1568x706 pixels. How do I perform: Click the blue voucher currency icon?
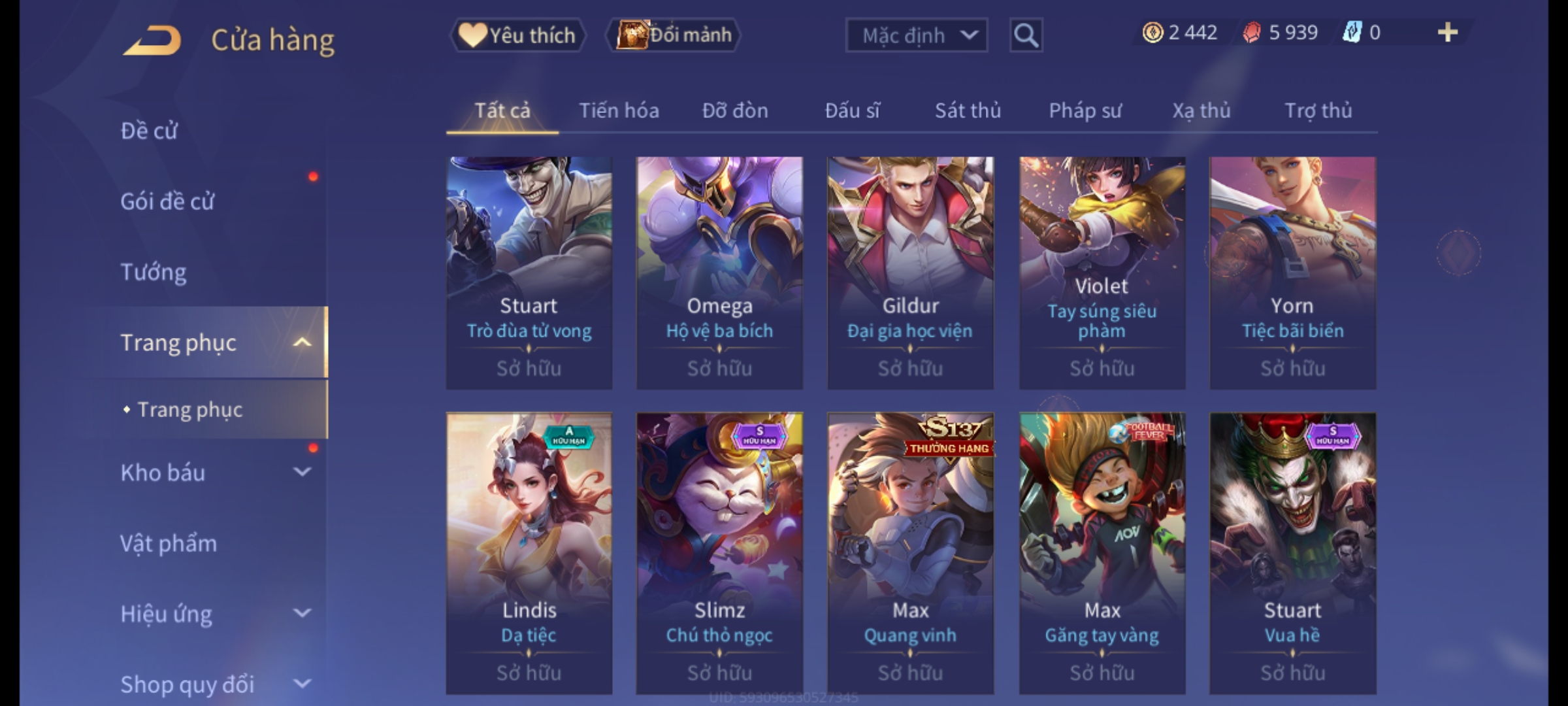[1352, 33]
